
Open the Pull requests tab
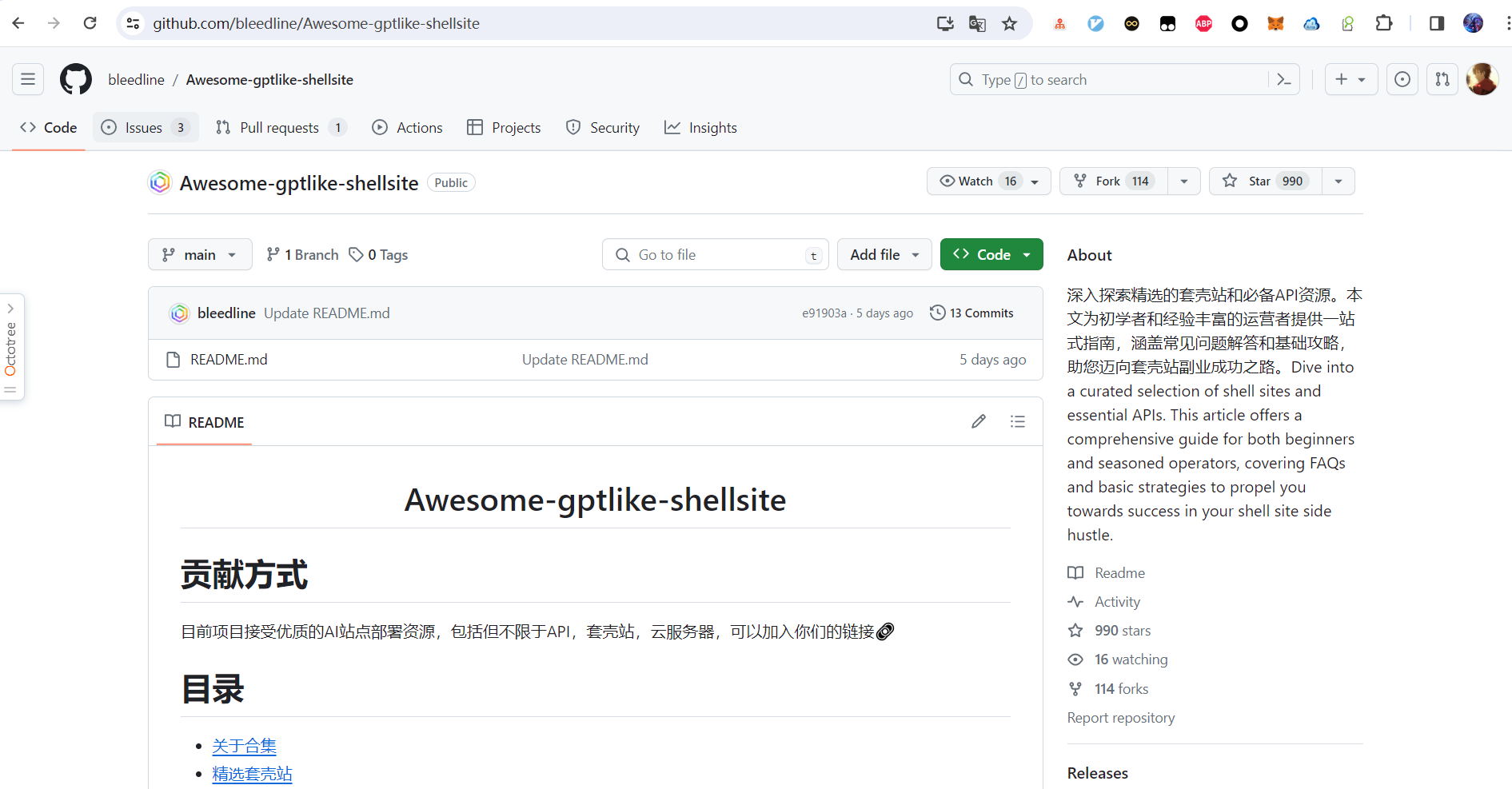[x=281, y=127]
